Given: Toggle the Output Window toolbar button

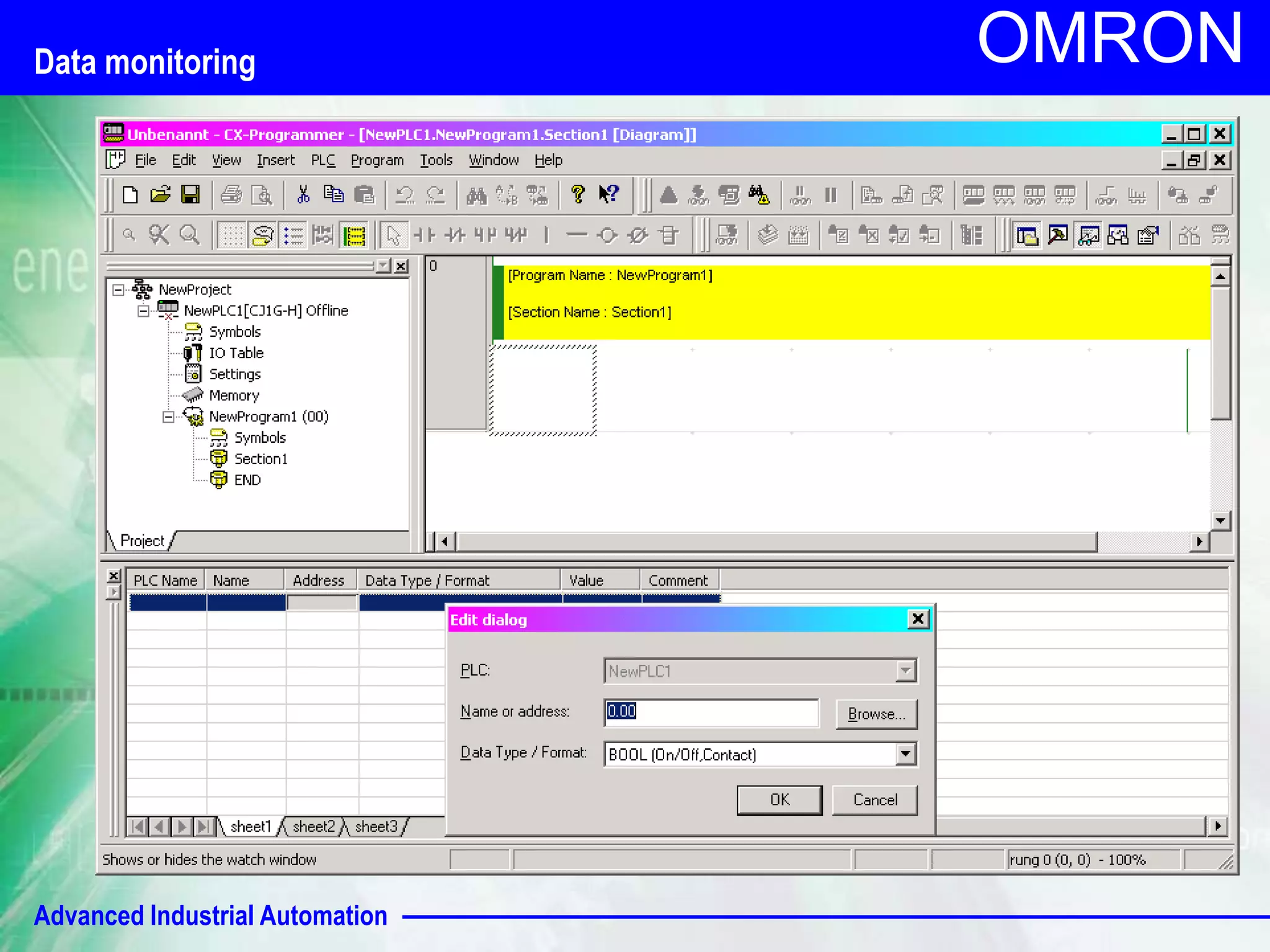Looking at the screenshot, I should pos(1058,235).
